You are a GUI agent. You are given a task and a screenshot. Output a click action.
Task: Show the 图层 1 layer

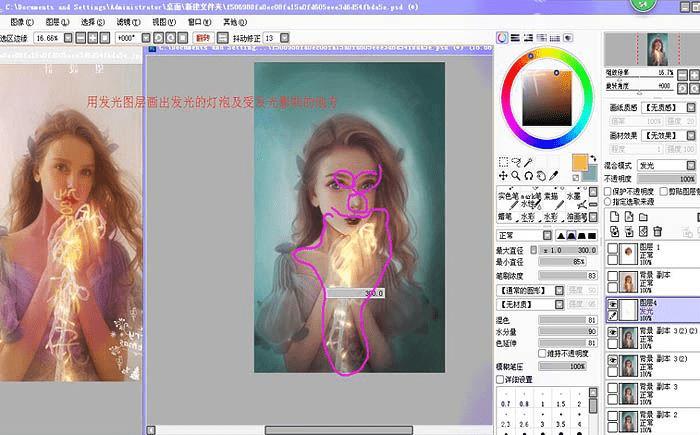[613, 248]
